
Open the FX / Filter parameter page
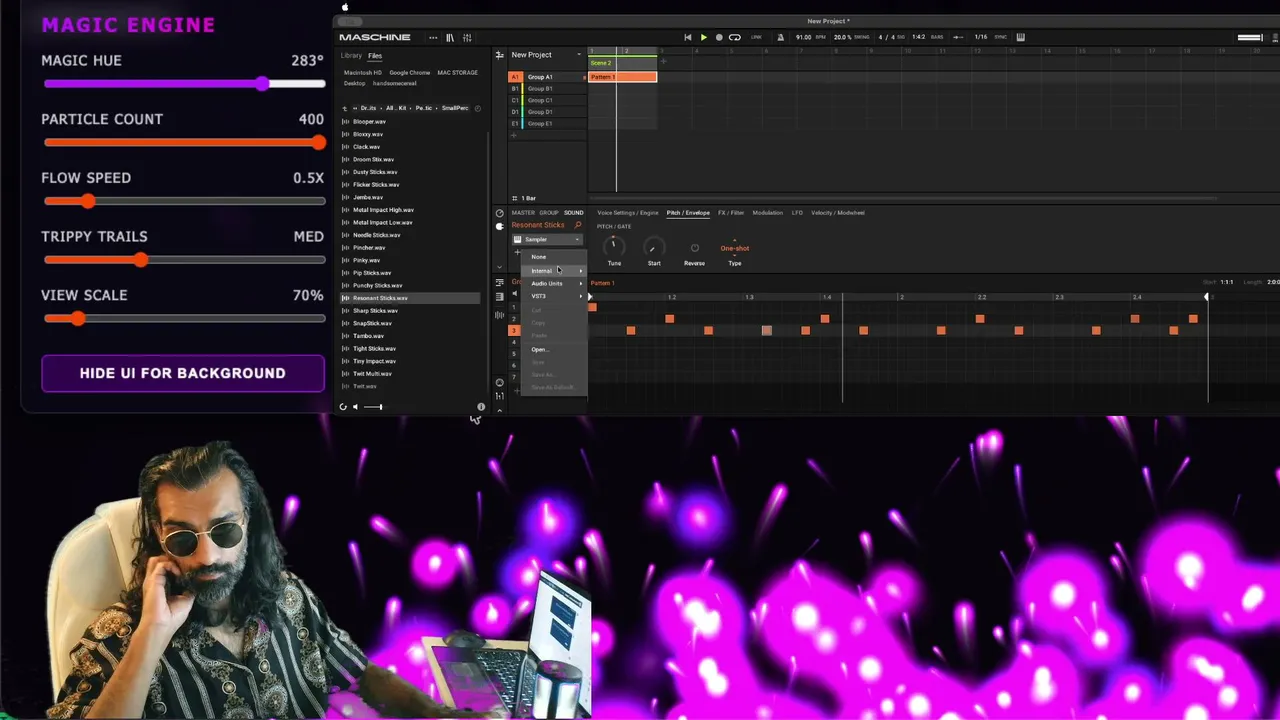click(x=731, y=213)
